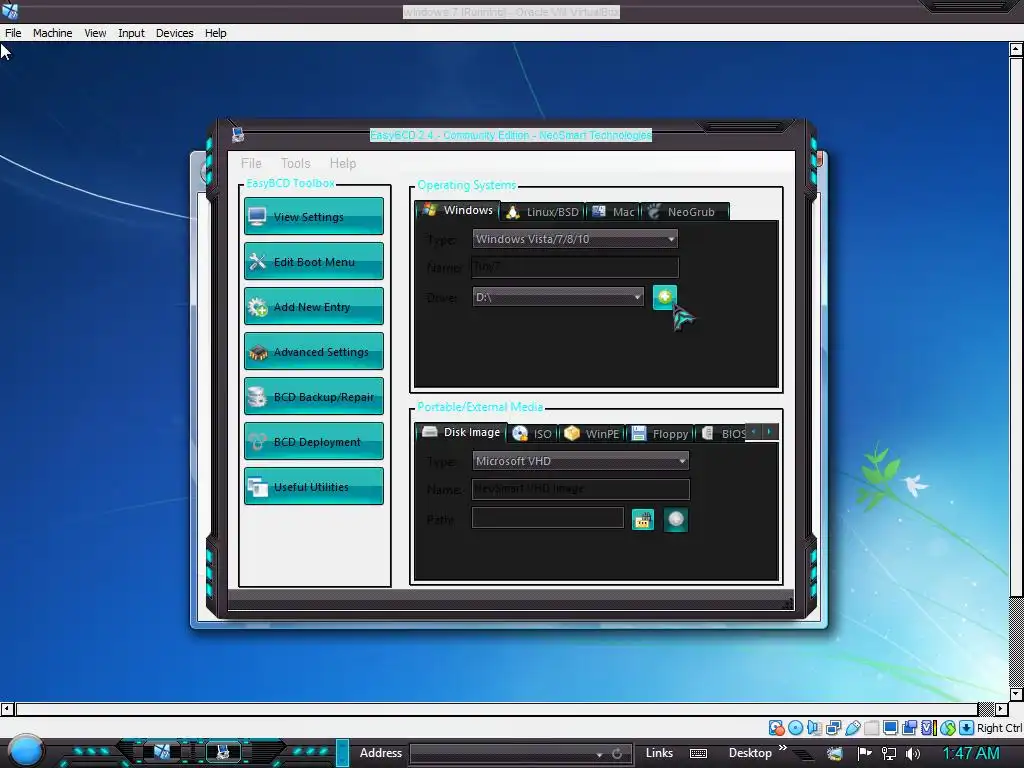Switch to the Mac tab
The width and height of the screenshot is (1024, 768).
point(613,212)
